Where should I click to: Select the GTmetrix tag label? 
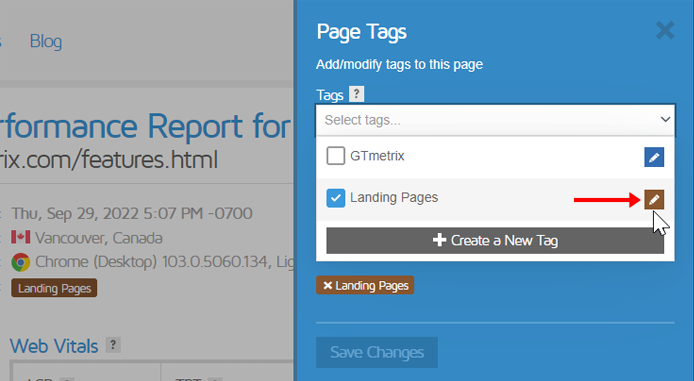(x=377, y=156)
